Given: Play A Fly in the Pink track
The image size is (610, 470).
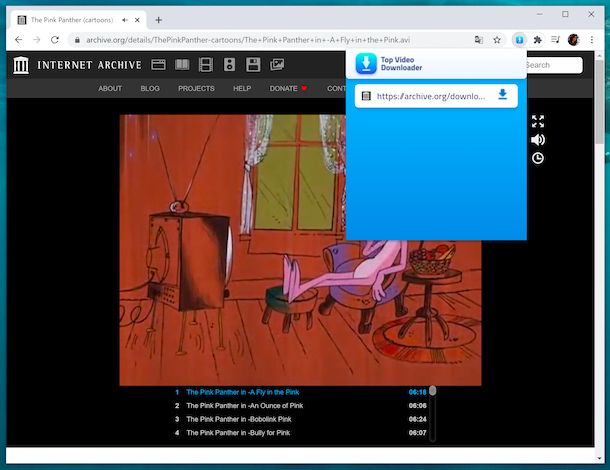Looking at the screenshot, I should point(242,392).
